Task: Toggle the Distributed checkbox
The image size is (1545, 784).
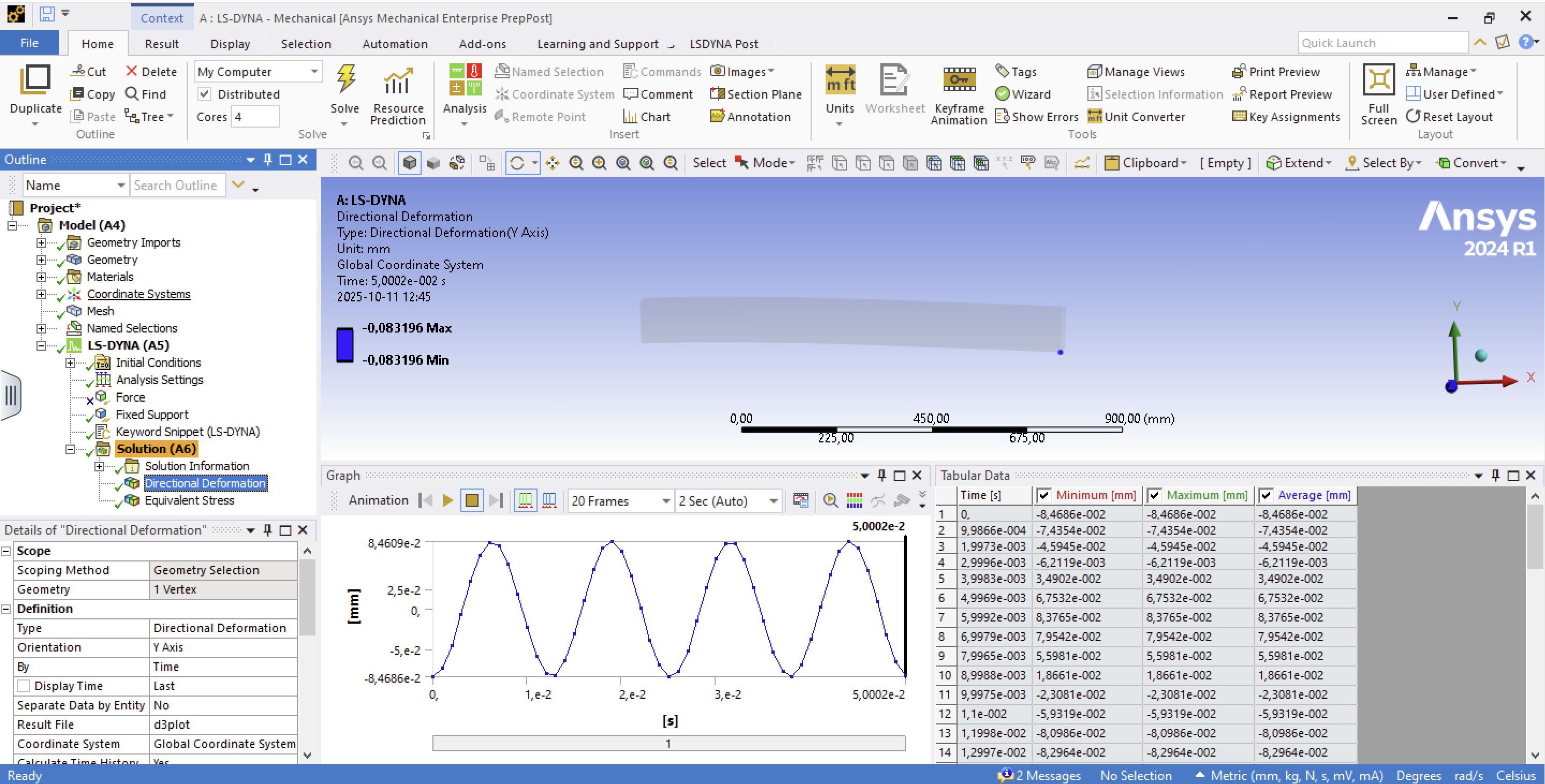Action: pyautogui.click(x=204, y=94)
